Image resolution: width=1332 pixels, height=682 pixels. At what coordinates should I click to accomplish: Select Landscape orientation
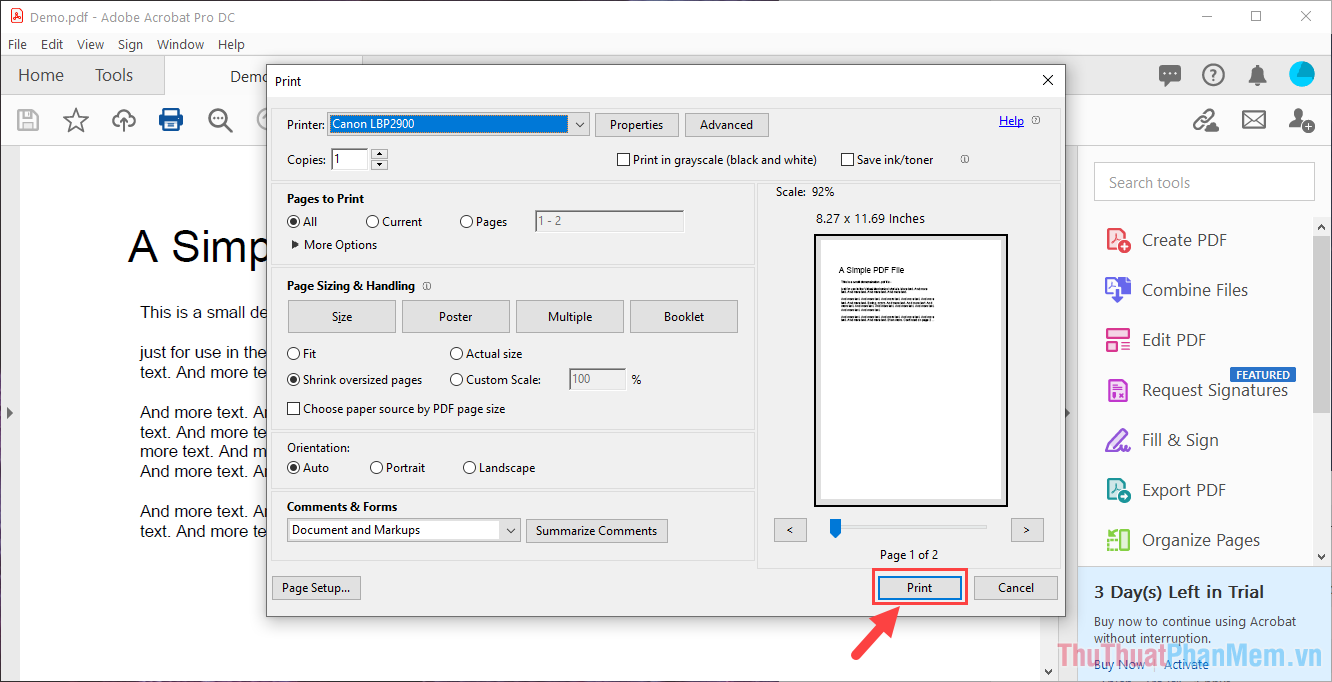coord(469,468)
